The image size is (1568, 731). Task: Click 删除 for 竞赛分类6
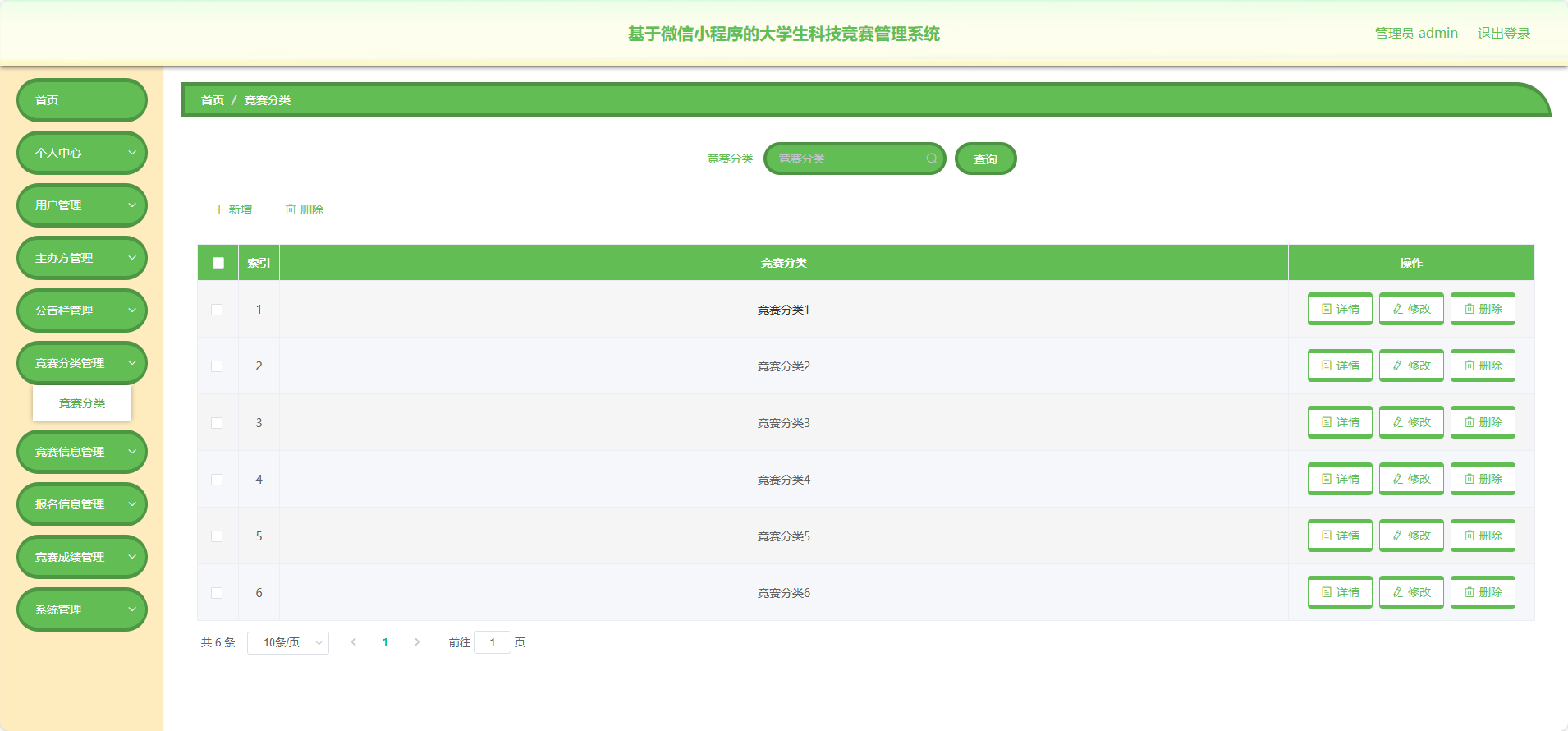1483,592
